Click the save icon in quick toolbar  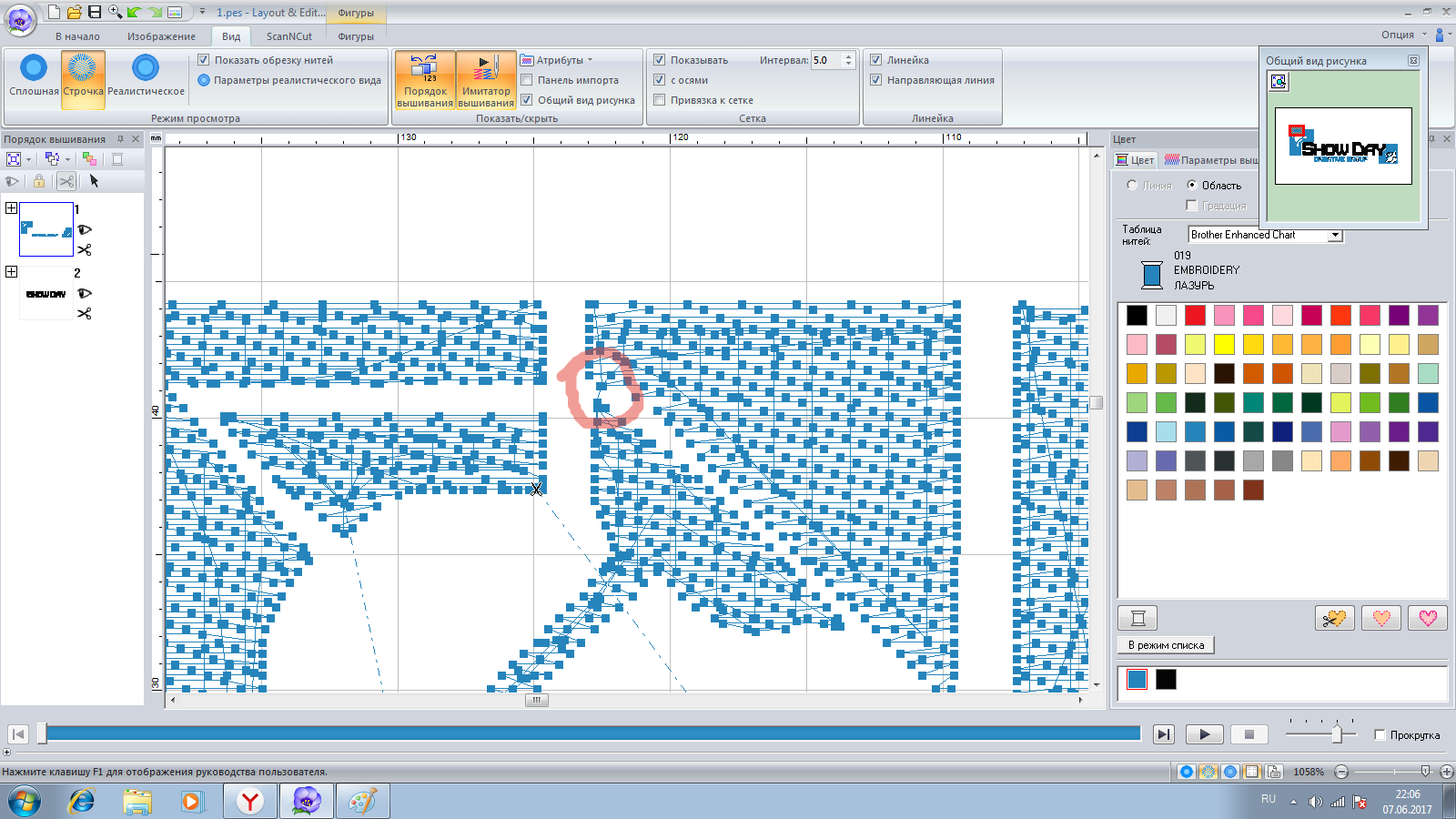point(95,12)
